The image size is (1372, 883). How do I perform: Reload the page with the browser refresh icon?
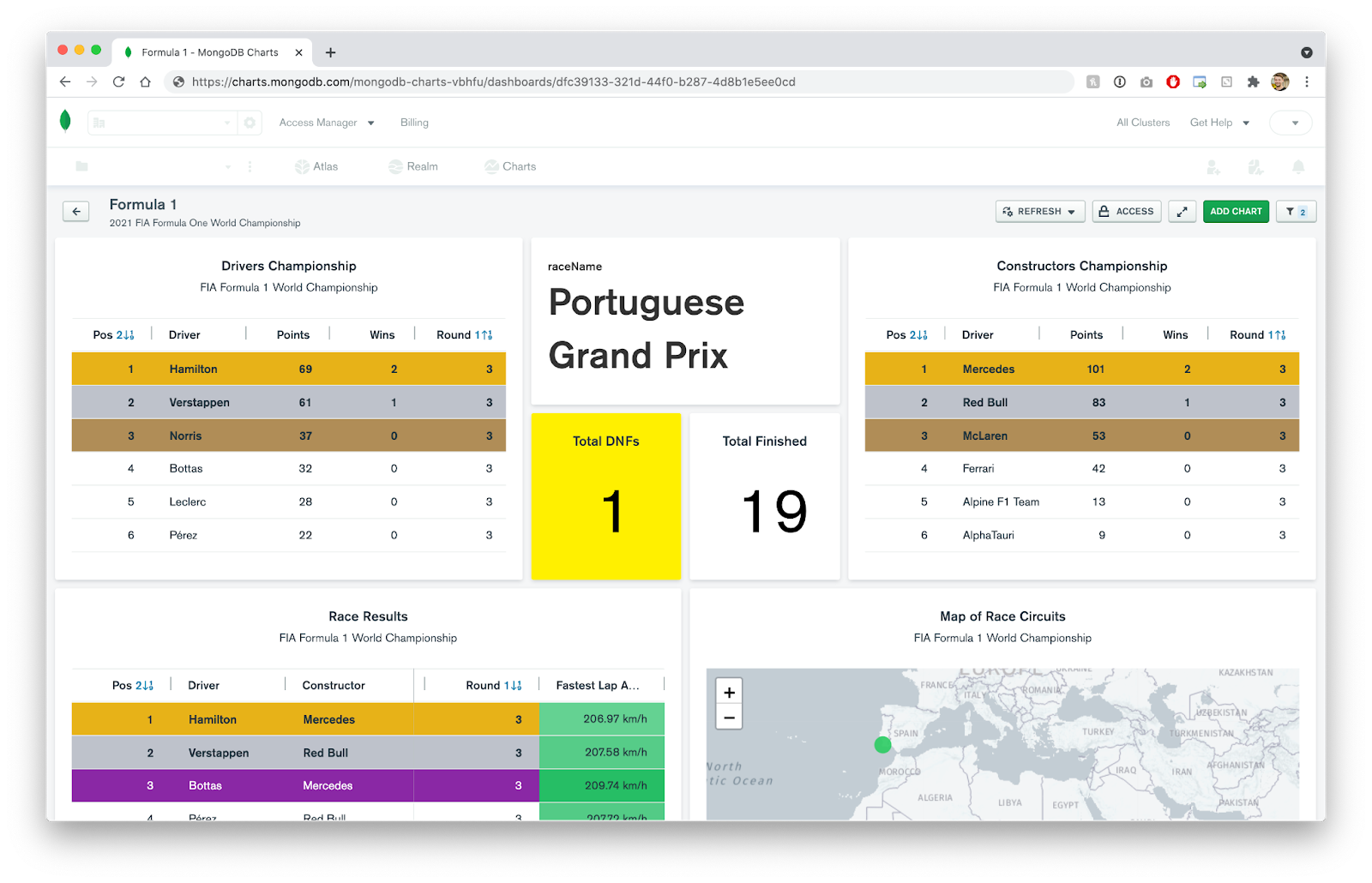pos(118,81)
